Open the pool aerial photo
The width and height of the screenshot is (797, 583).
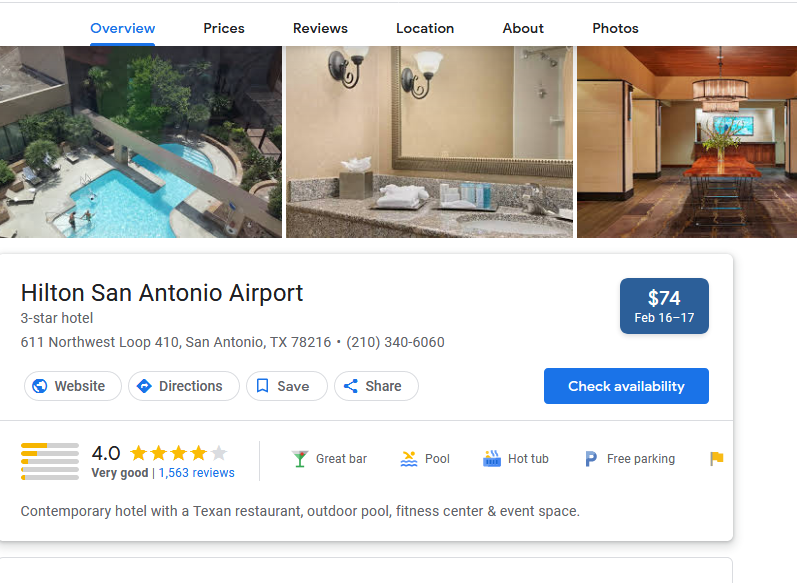[140, 142]
